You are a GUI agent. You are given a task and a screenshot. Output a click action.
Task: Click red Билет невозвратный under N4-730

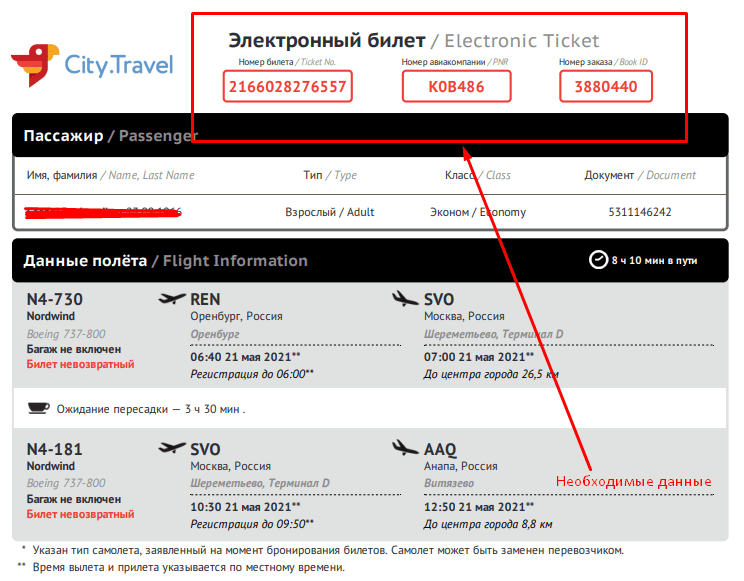(80, 364)
